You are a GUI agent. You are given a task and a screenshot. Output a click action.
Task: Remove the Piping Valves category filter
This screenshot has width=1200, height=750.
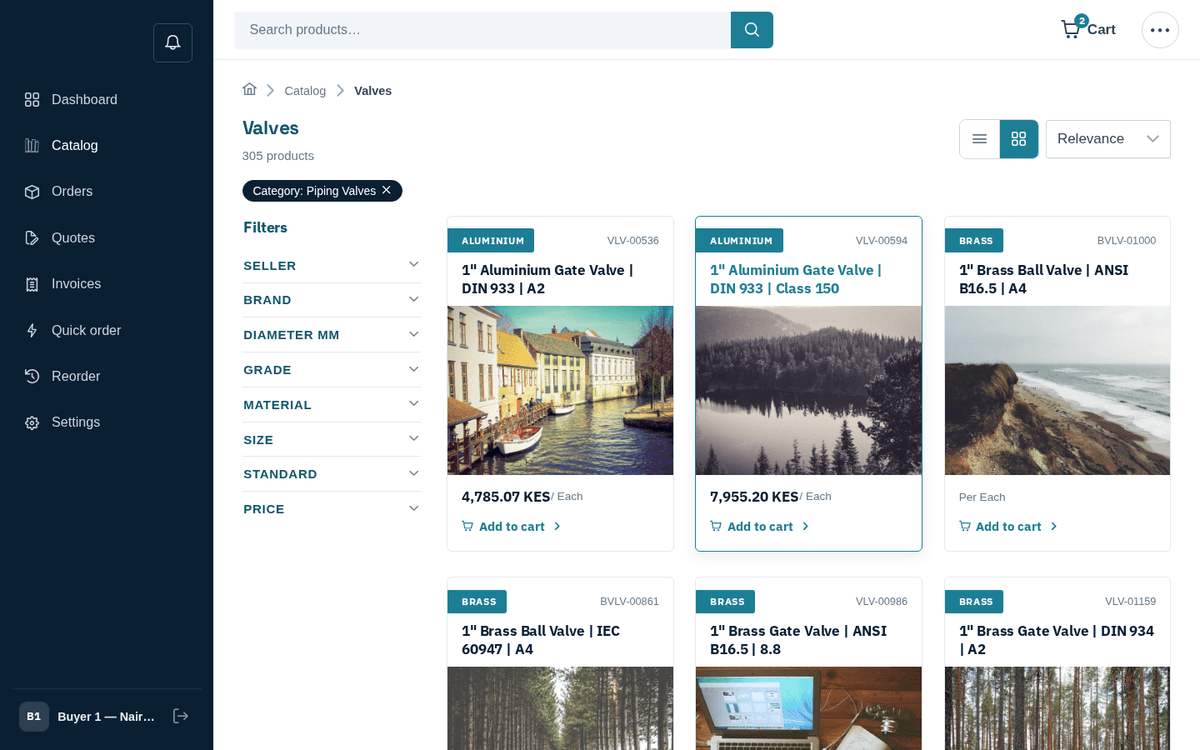click(x=386, y=190)
